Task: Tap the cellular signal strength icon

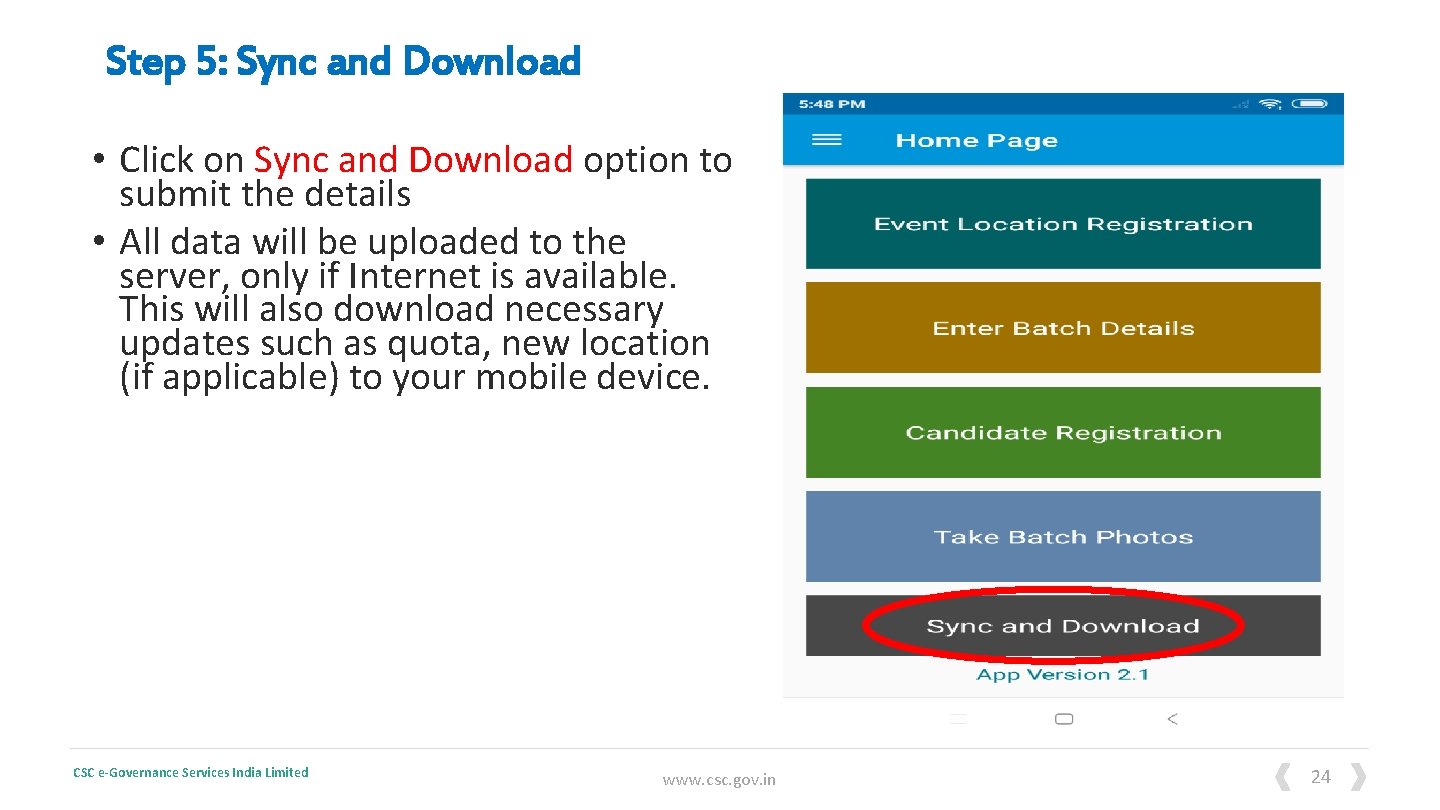Action: click(1243, 104)
